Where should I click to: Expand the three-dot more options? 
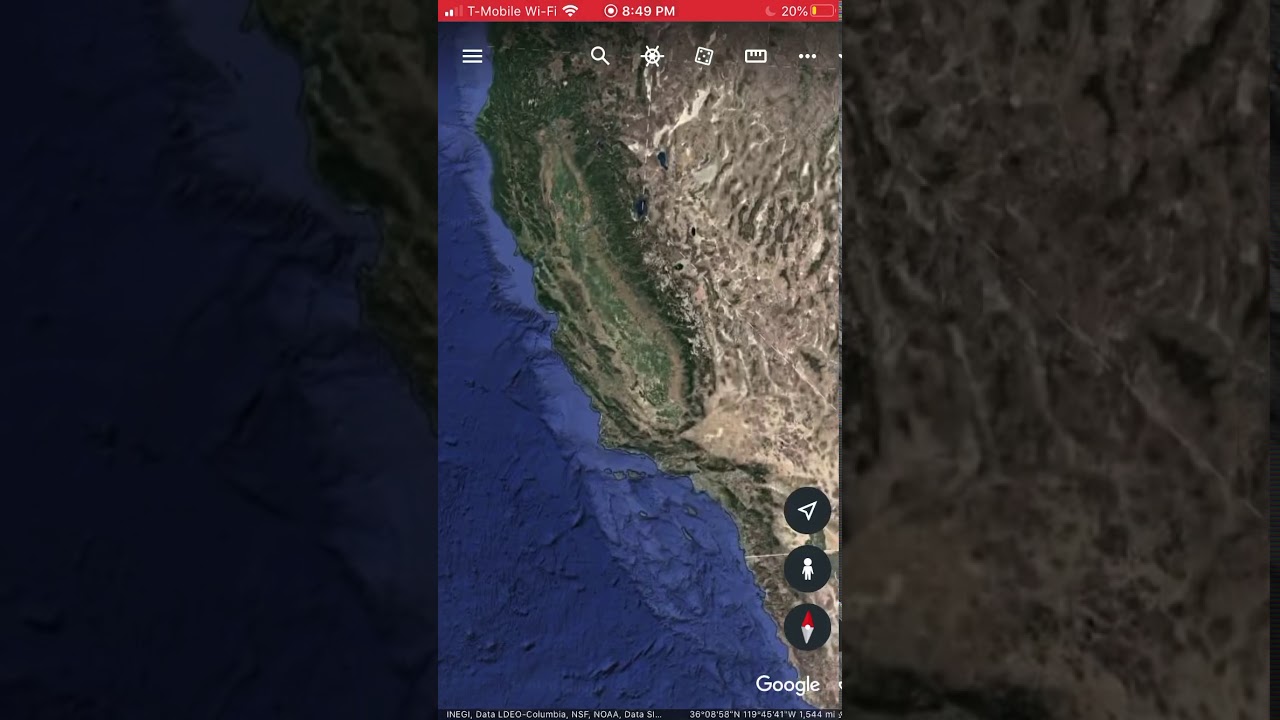point(807,56)
